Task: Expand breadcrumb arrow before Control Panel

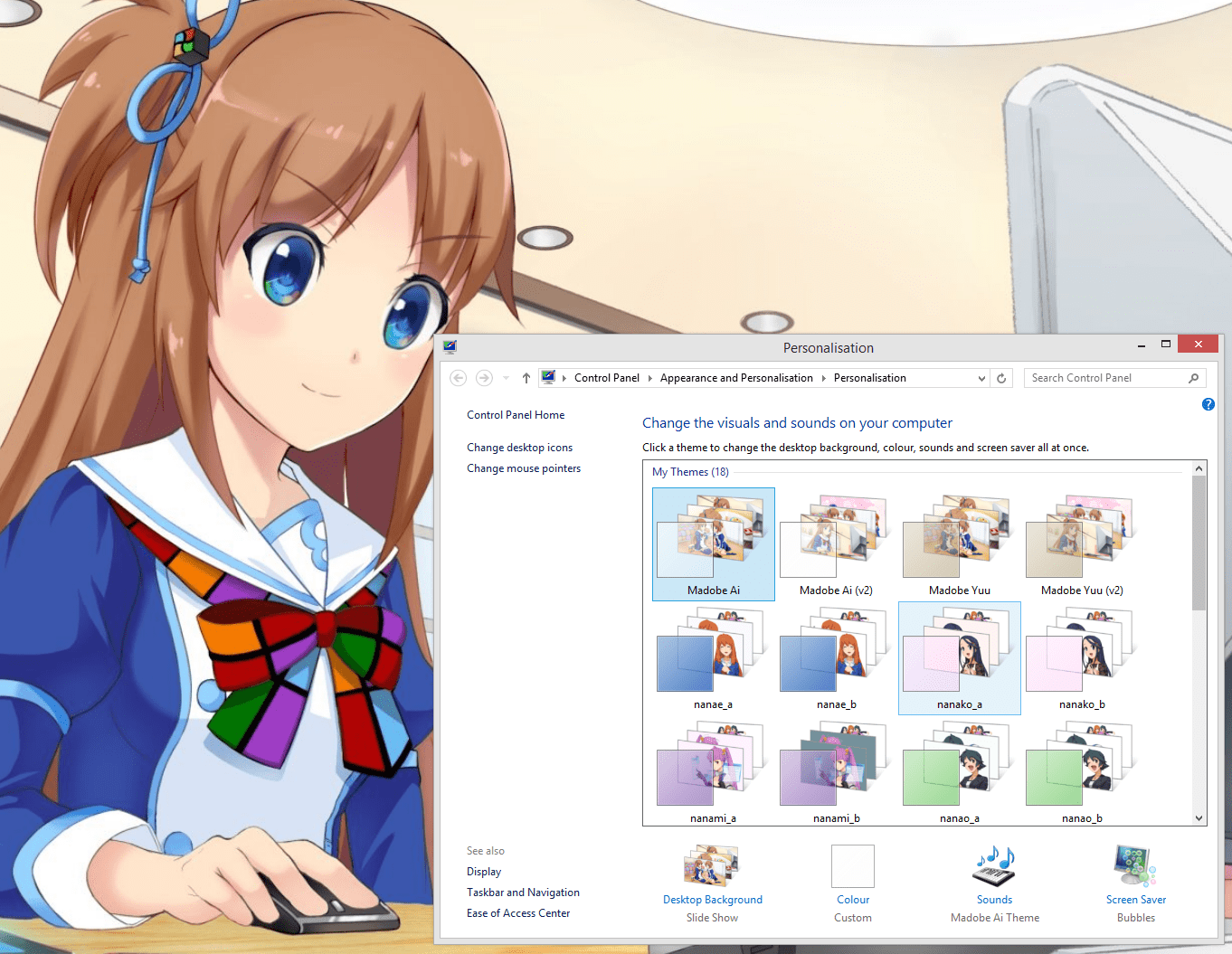Action: (564, 378)
